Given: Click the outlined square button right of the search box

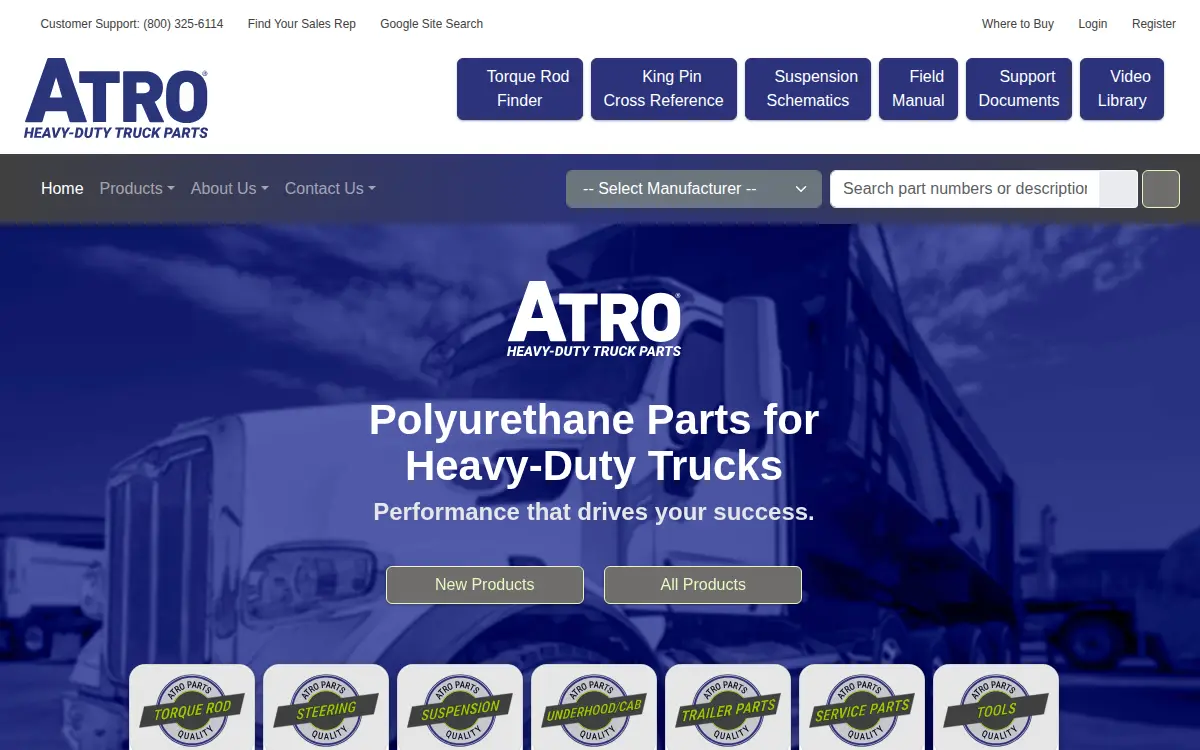Looking at the screenshot, I should 1161,189.
